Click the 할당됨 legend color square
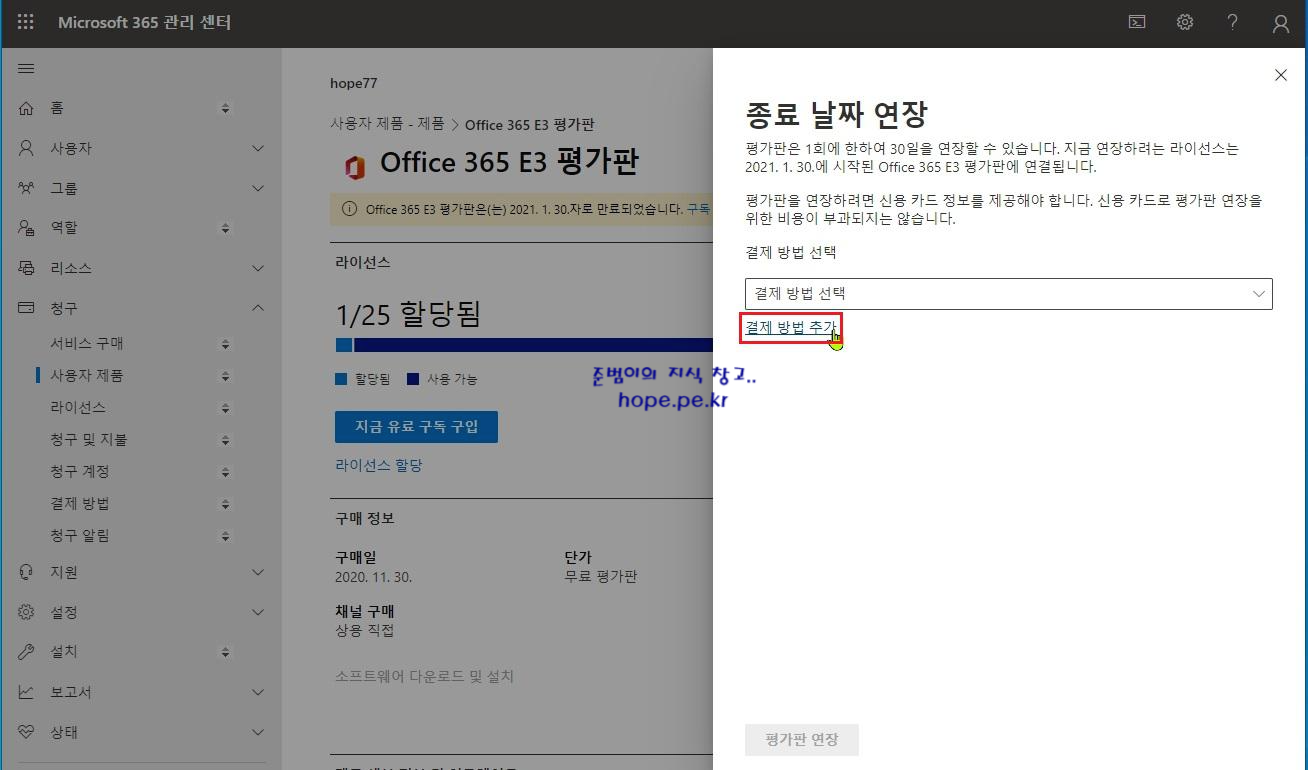The width and height of the screenshot is (1308, 770). click(x=341, y=380)
